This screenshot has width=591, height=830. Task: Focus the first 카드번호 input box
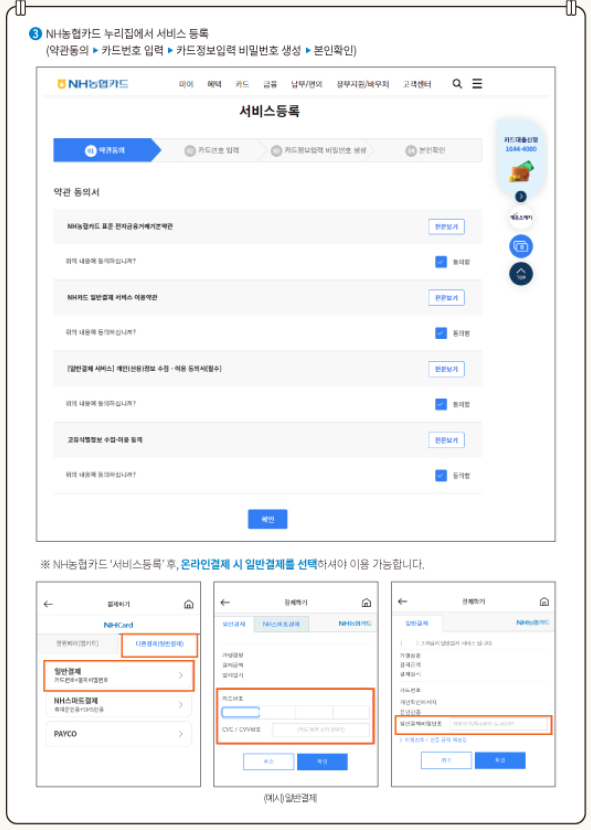coord(240,712)
